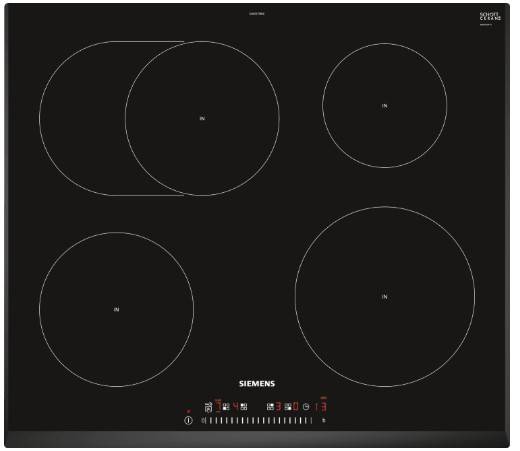Set power level on the touch slider strip
The width and height of the screenshot is (520, 451).
[x=258, y=420]
